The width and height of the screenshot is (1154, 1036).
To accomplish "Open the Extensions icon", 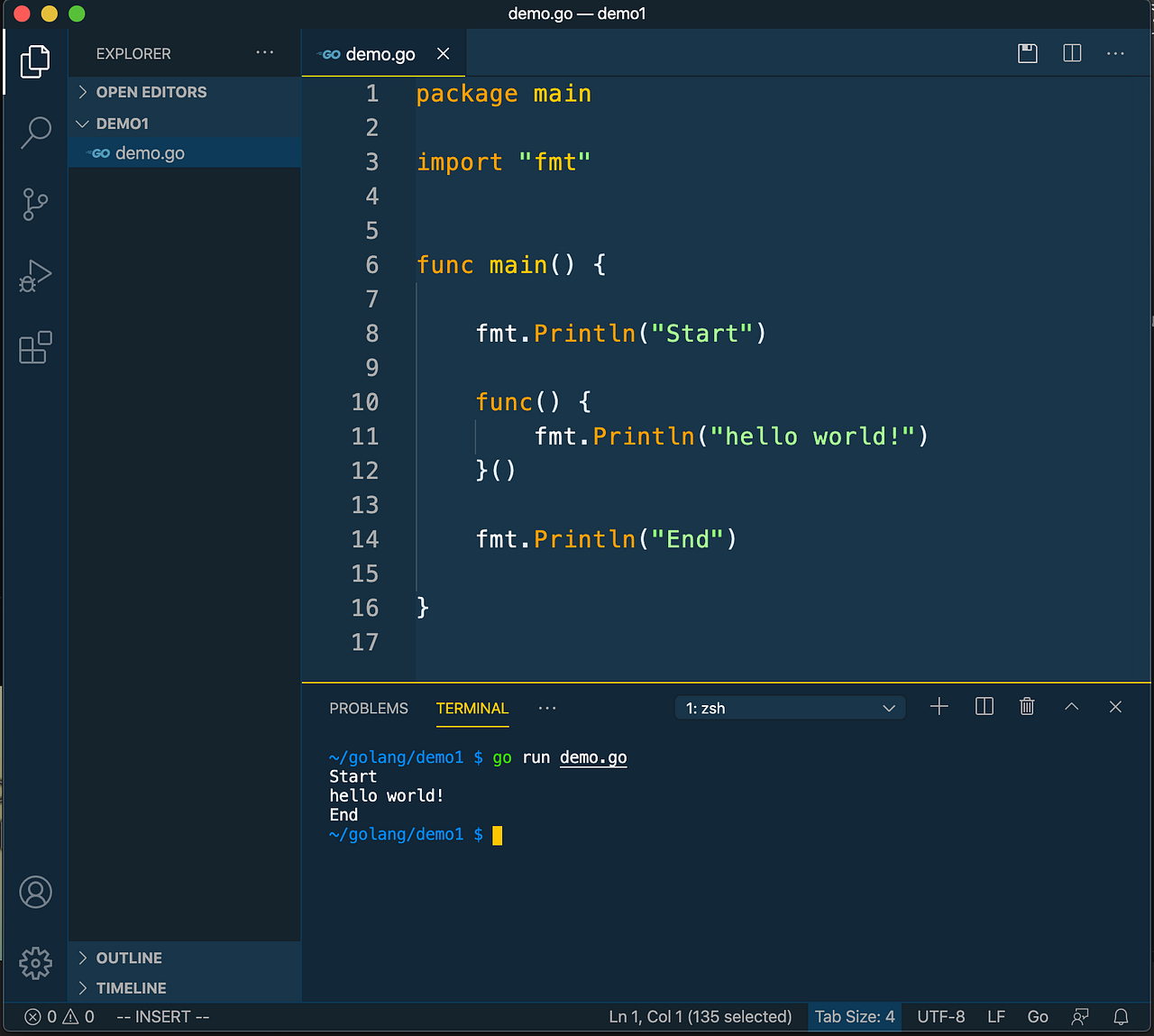I will point(35,348).
